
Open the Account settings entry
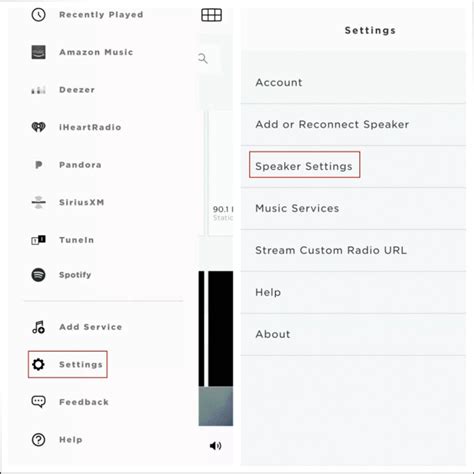[353, 82]
